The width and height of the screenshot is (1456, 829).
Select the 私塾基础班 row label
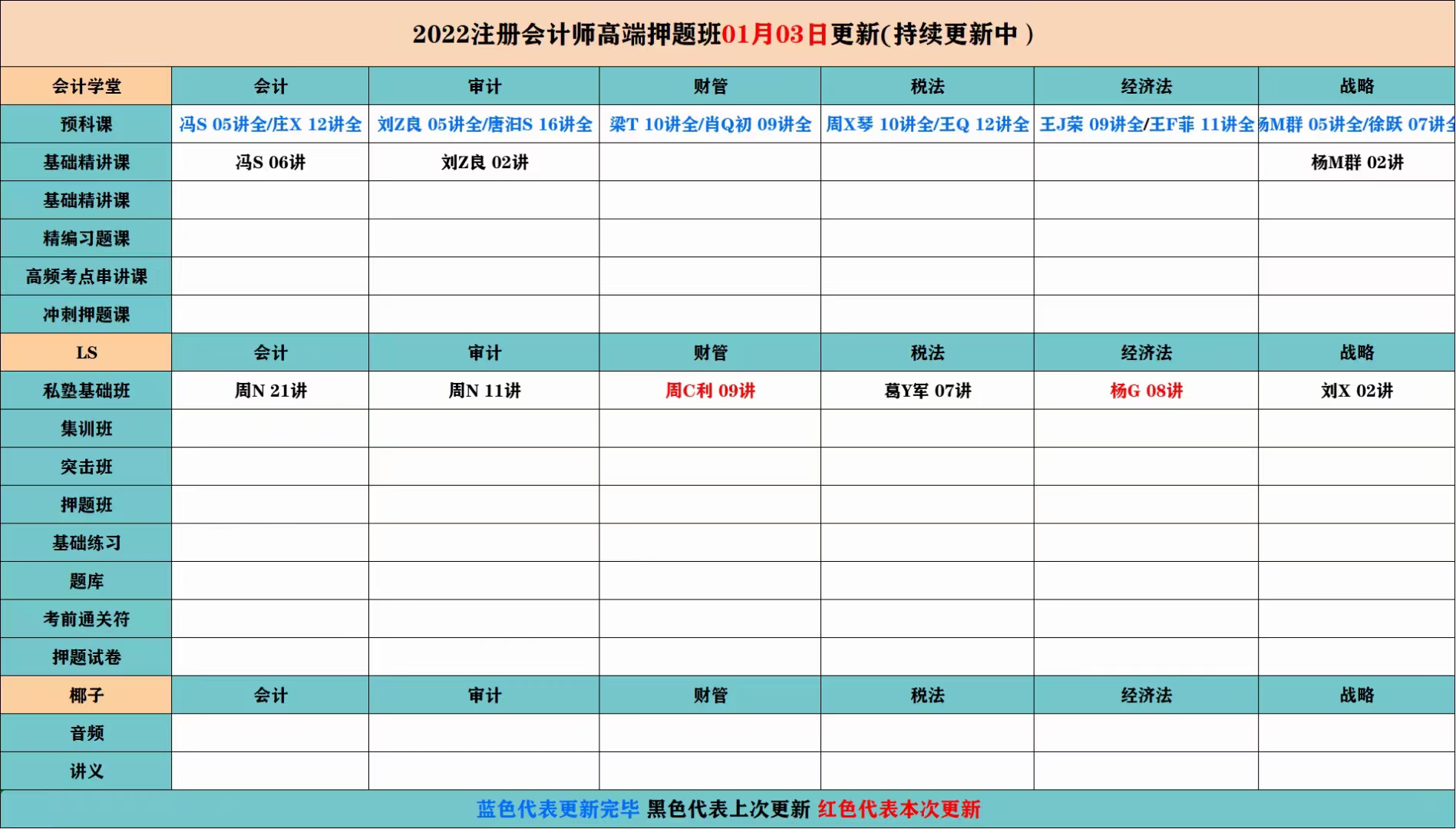86,391
